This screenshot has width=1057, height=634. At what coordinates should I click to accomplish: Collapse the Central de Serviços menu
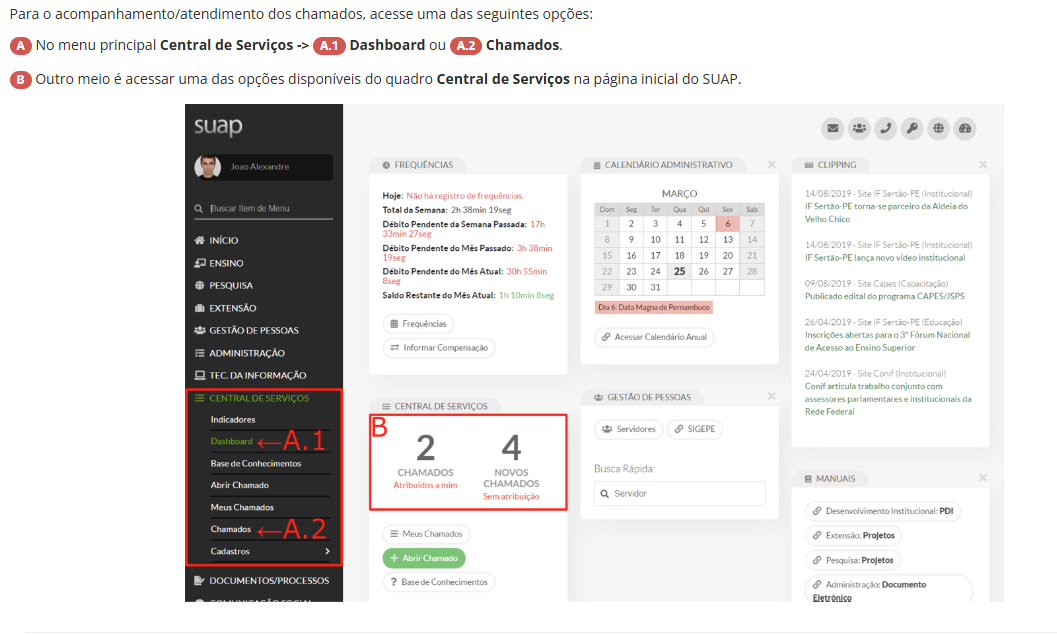pos(258,398)
